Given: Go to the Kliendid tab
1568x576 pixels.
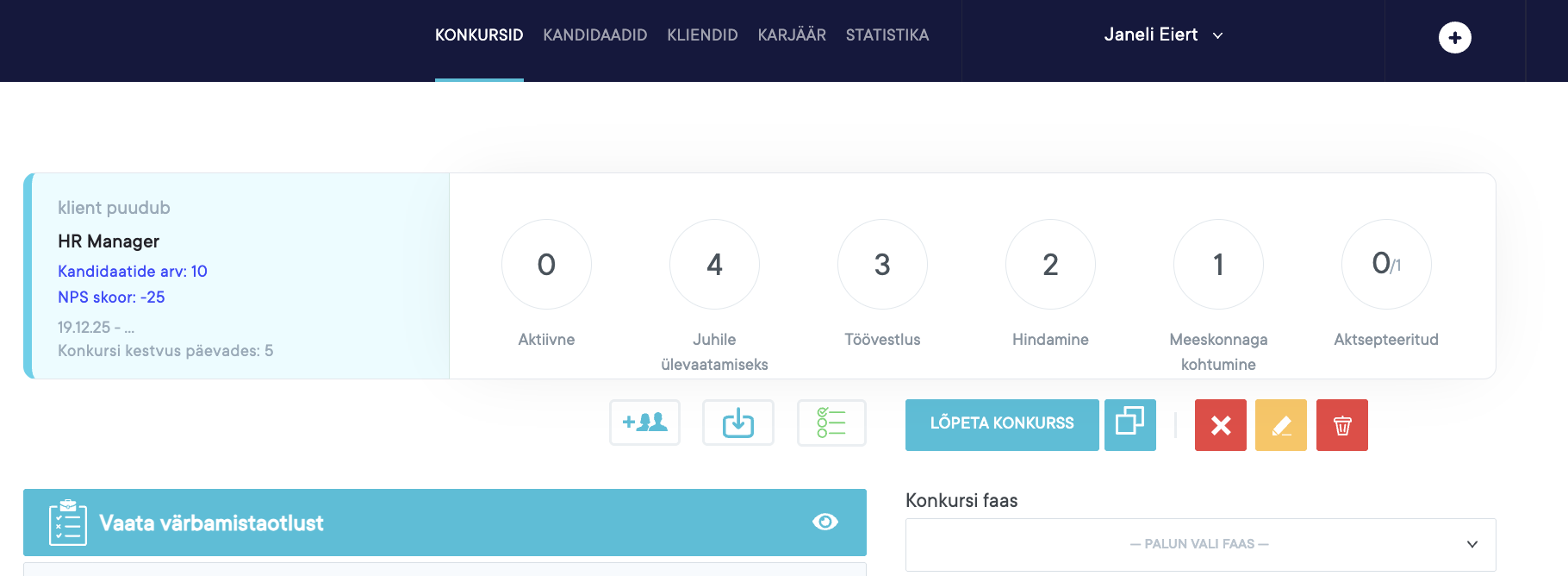Looking at the screenshot, I should (702, 35).
